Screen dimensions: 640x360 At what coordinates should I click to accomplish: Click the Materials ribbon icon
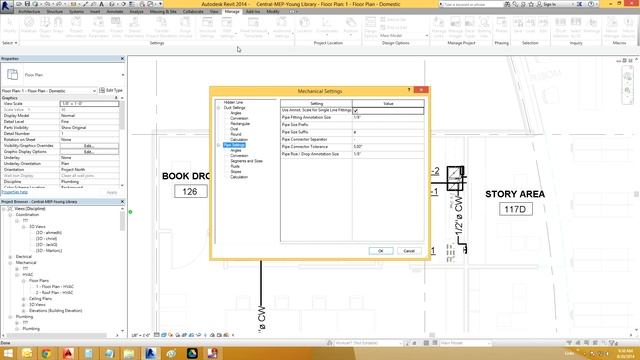29,25
